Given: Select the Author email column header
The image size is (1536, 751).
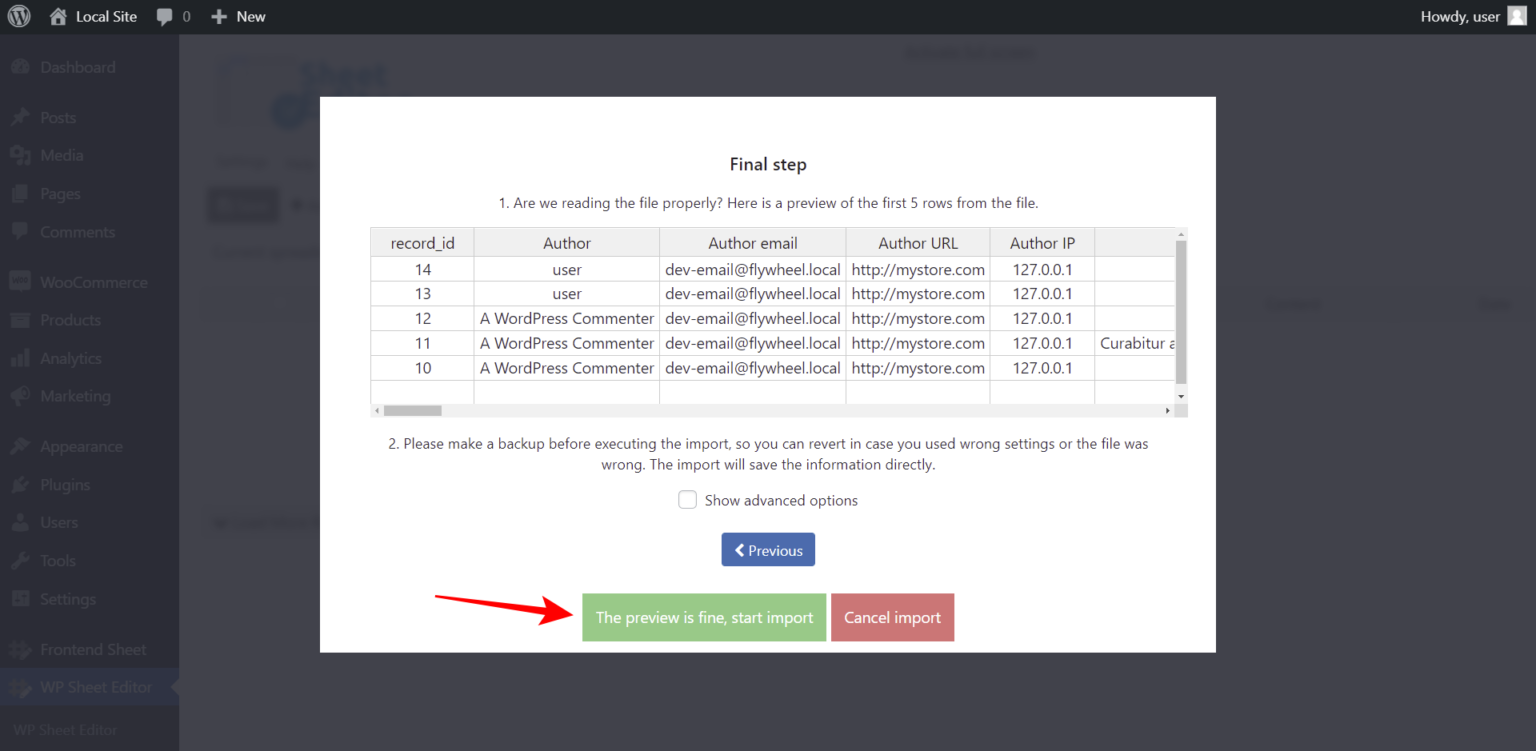Looking at the screenshot, I should click(x=753, y=243).
